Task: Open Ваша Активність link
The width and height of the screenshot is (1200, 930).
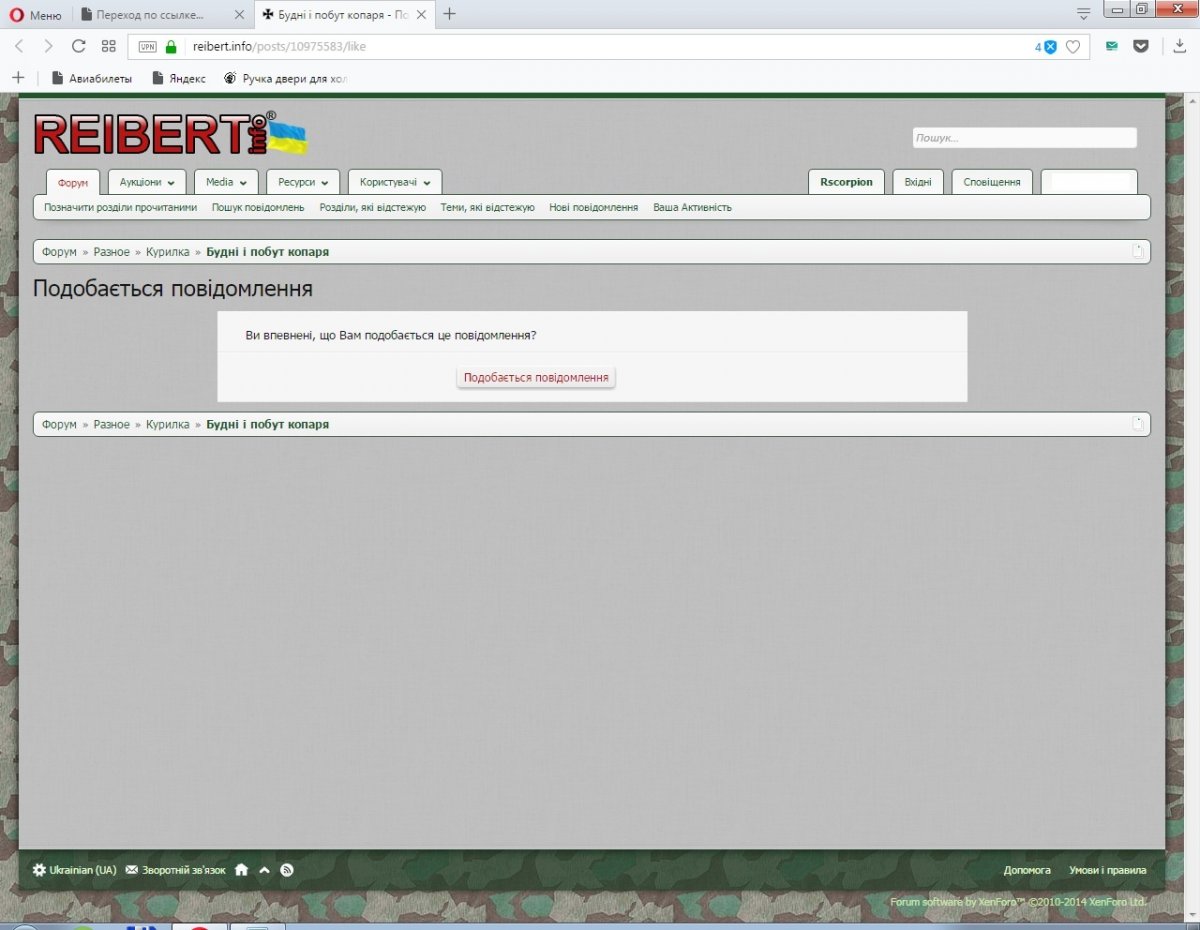Action: [692, 207]
